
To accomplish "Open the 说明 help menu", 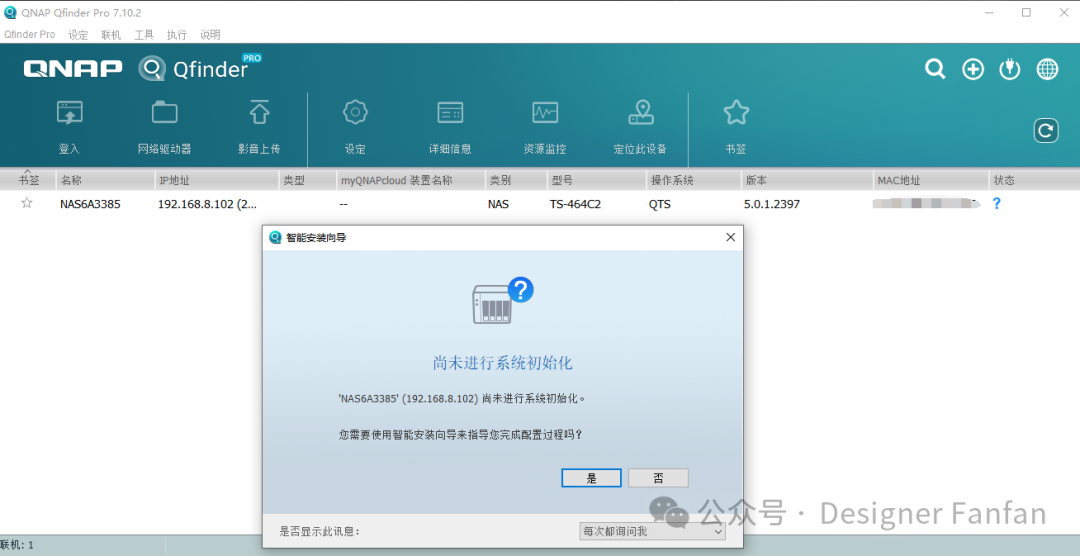I will 210,34.
